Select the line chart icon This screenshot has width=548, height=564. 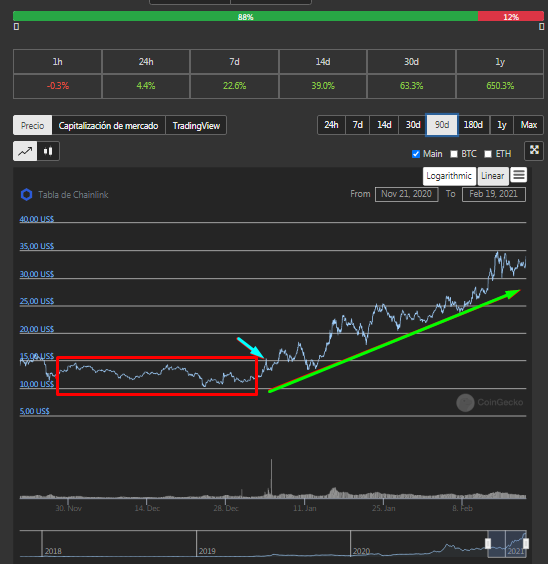(x=25, y=151)
